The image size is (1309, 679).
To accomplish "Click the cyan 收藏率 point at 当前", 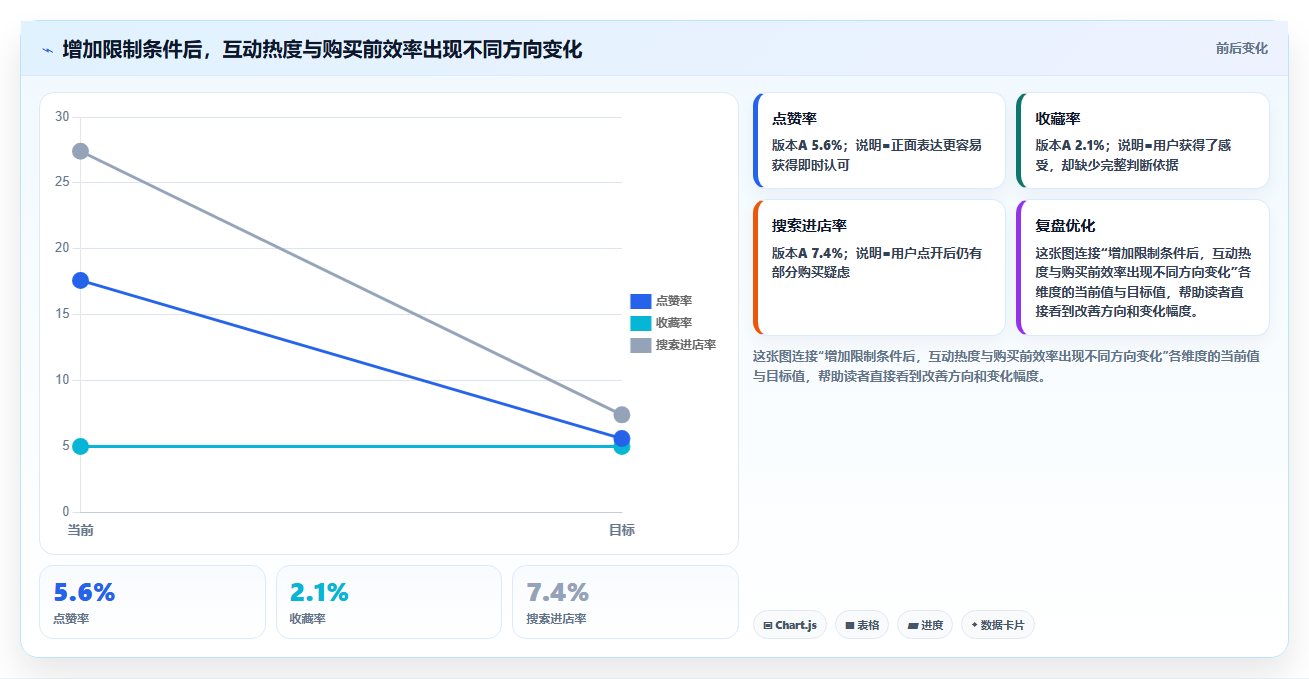I will pyautogui.click(x=80, y=446).
